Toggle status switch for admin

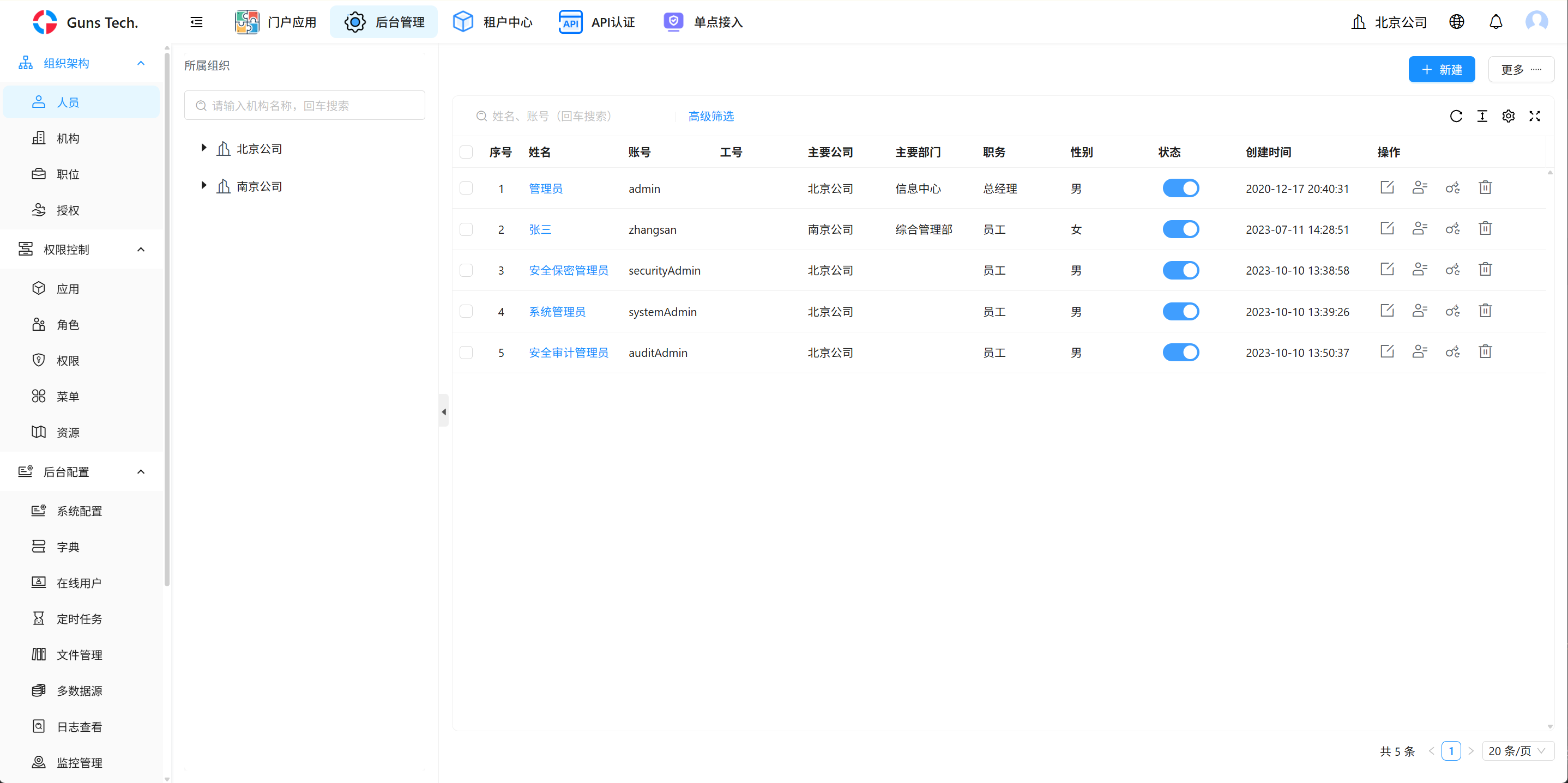(x=1181, y=188)
